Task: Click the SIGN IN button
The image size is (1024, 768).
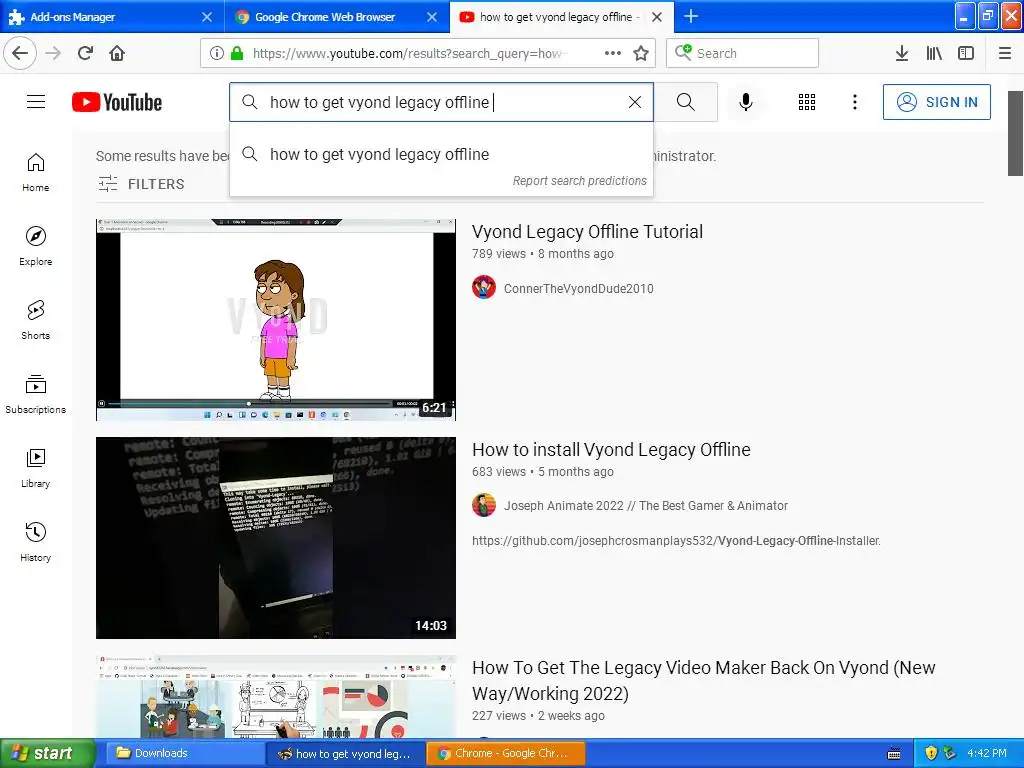Action: [x=936, y=102]
